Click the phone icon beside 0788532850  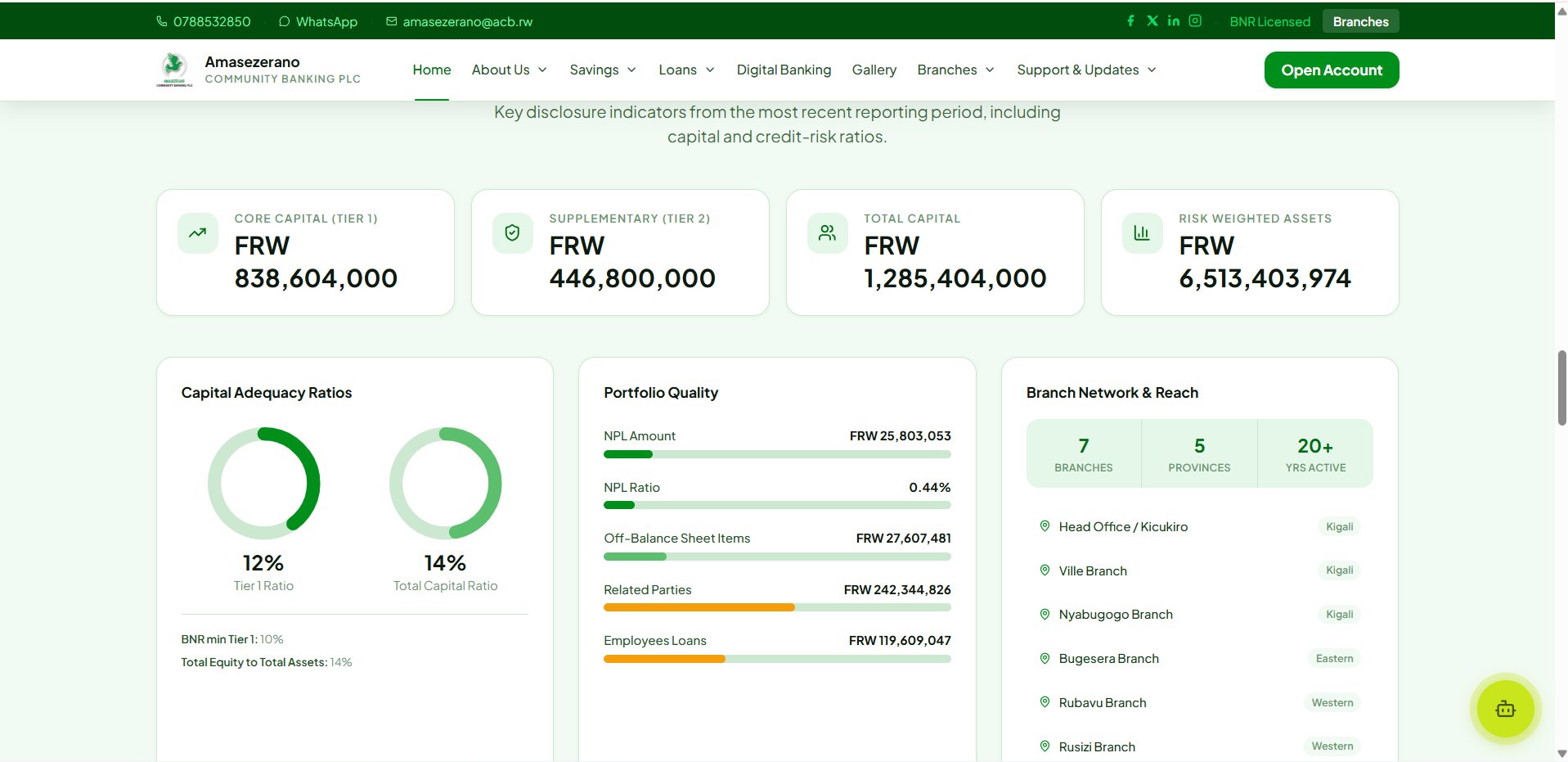[162, 21]
